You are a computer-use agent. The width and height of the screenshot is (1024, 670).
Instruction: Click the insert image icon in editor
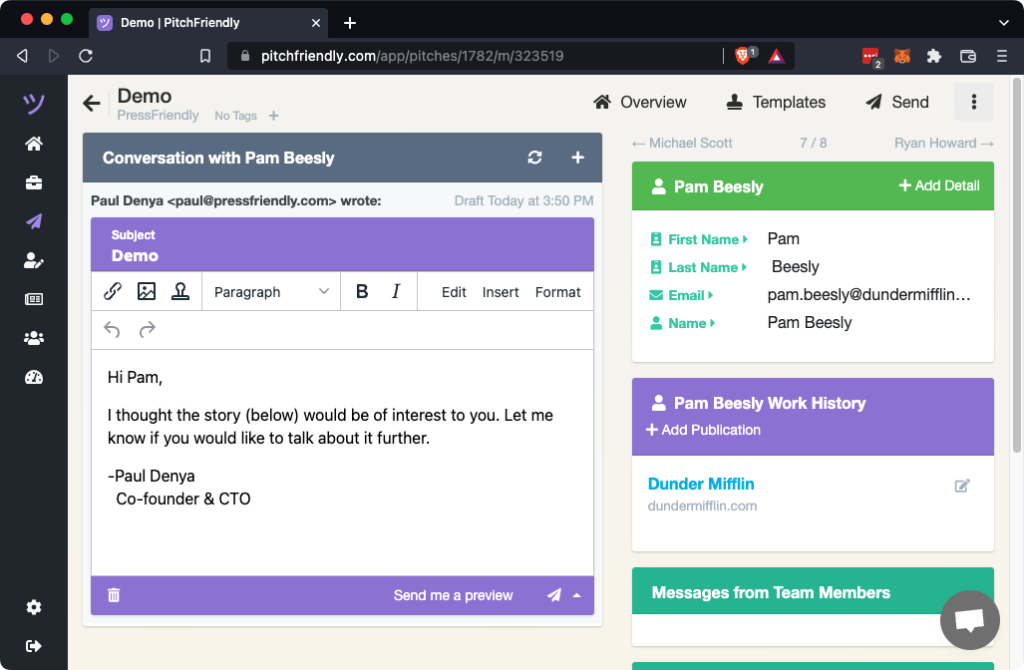pos(147,292)
